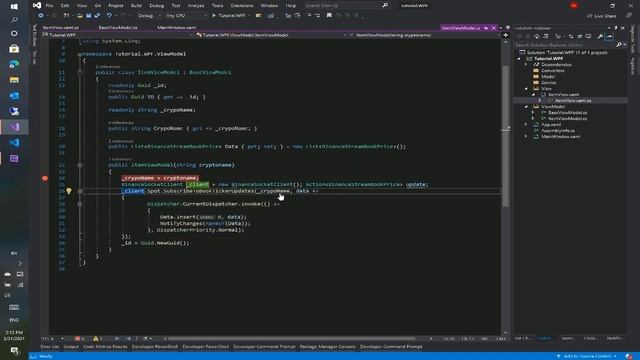This screenshot has width=640, height=360.
Task: Click Add to Source Control
Action: click(587, 356)
